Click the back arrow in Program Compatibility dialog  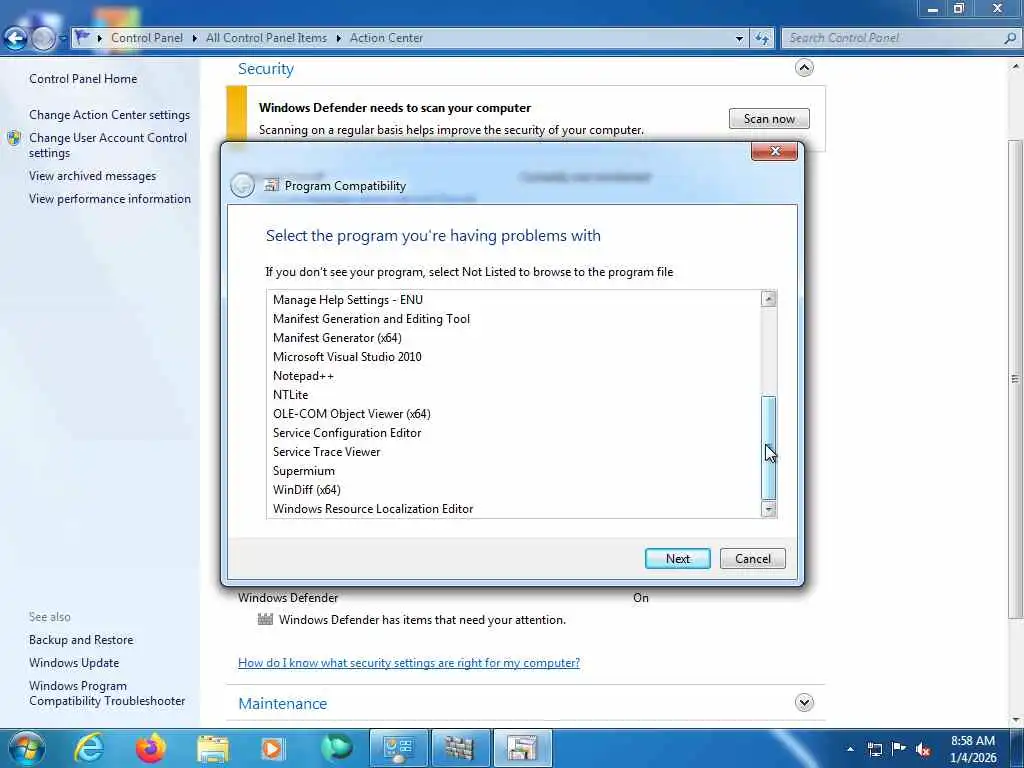coord(242,185)
